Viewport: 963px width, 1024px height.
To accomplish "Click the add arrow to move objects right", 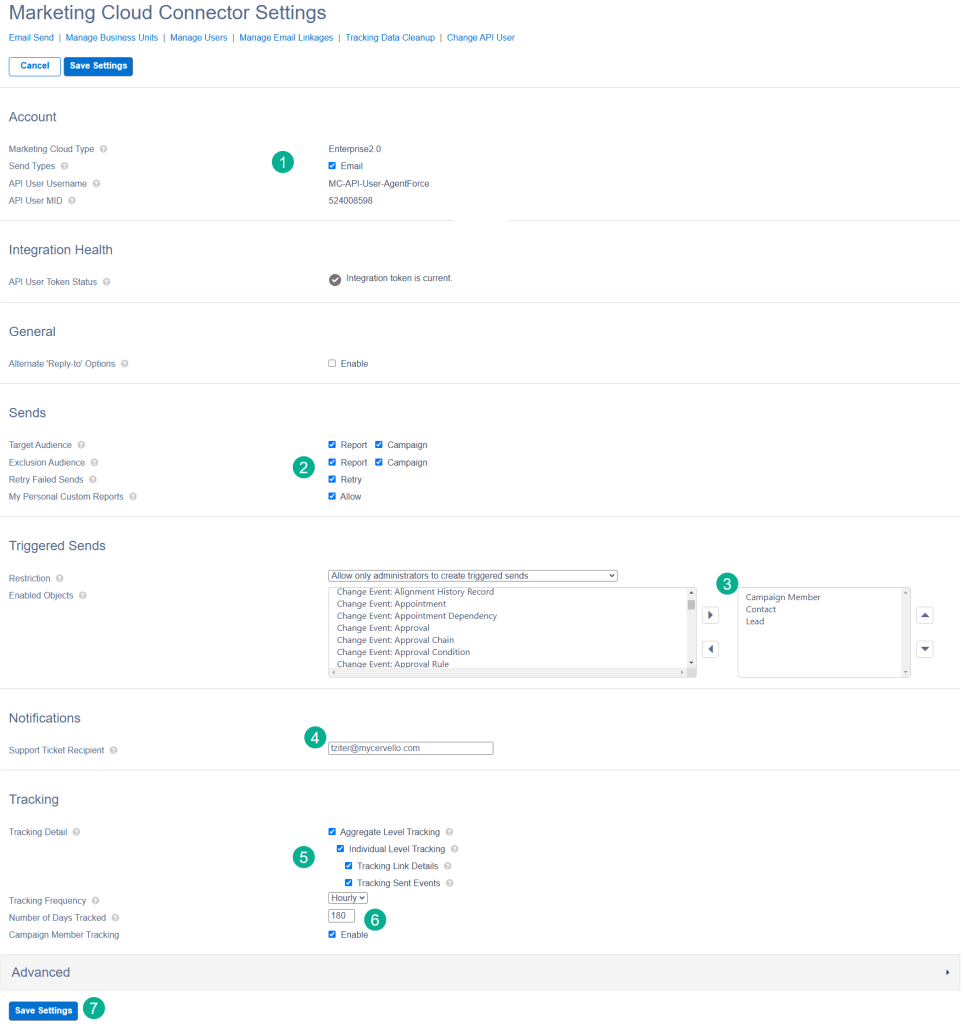I will pos(710,615).
